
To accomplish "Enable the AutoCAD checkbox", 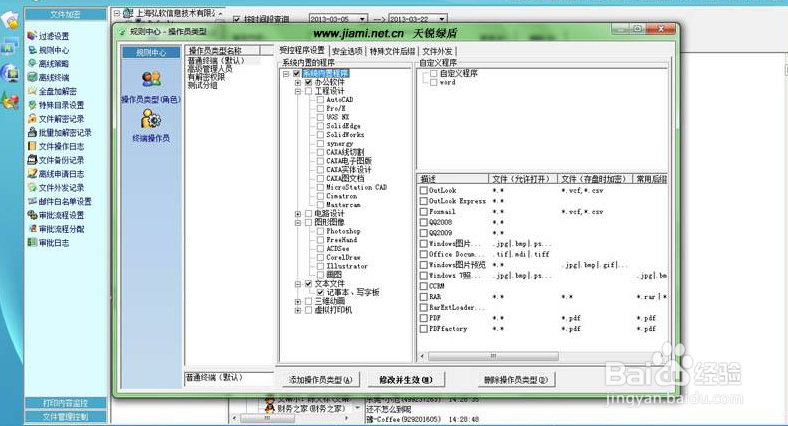I will [x=320, y=100].
